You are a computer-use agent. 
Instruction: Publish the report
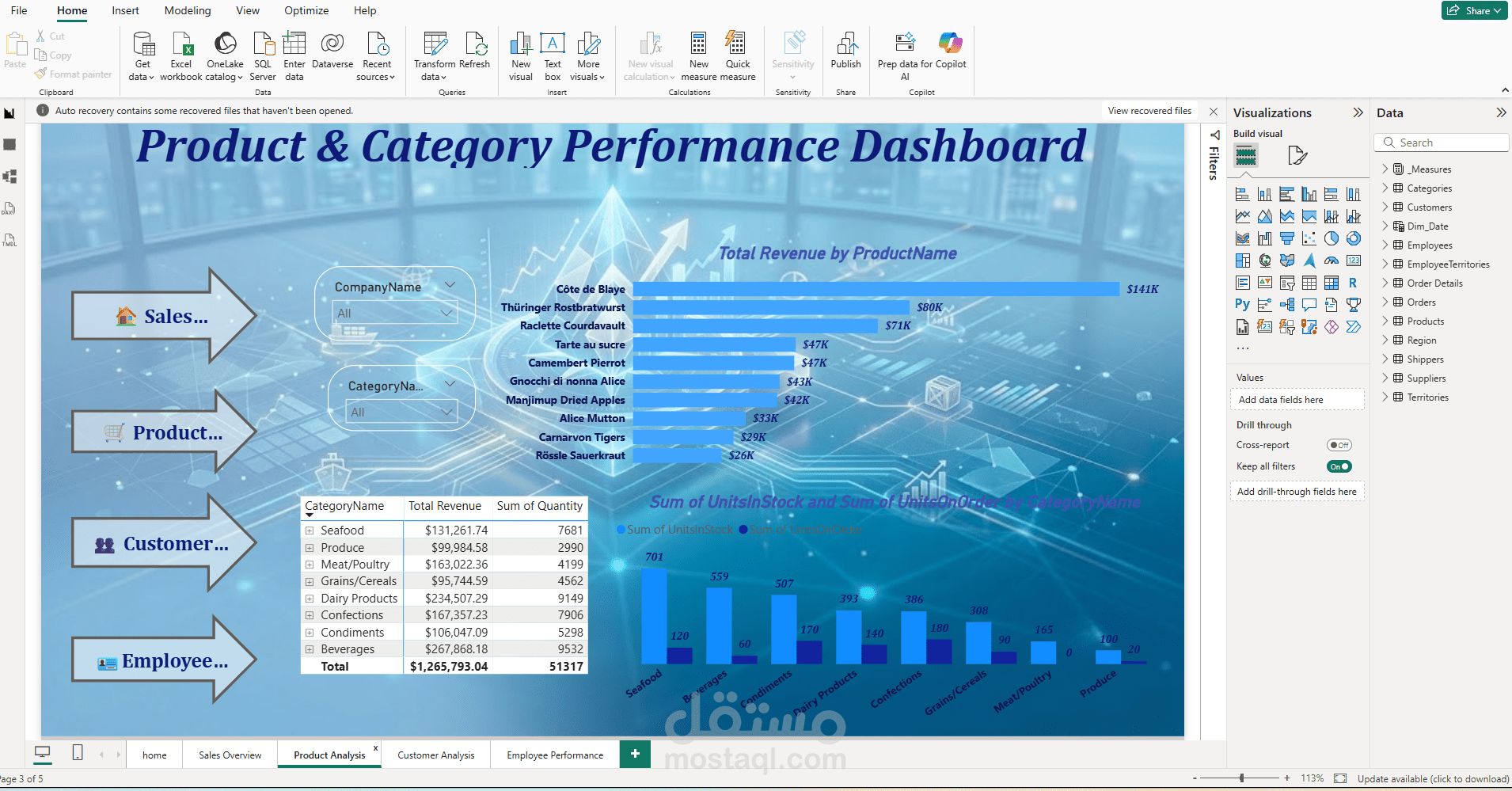coord(845,50)
